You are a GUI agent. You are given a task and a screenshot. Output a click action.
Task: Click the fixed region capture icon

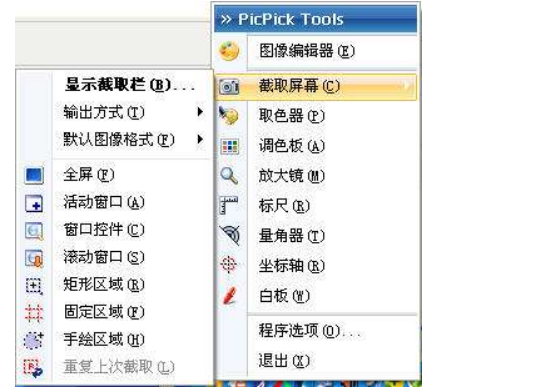click(34, 313)
